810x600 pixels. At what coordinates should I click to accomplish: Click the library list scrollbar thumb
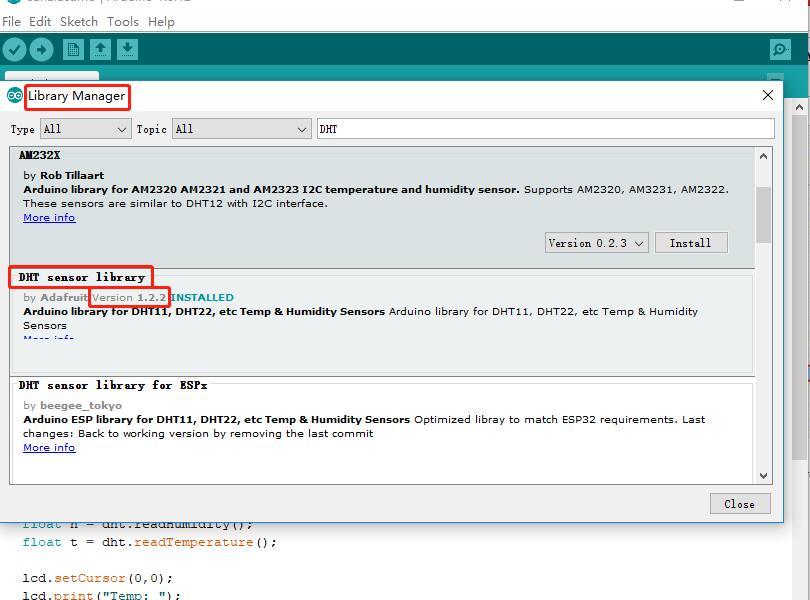click(x=763, y=214)
